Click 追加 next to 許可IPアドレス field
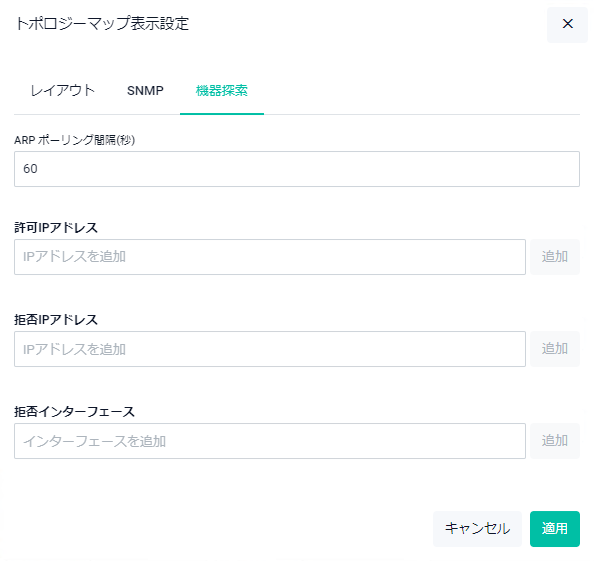Image resolution: width=594 pixels, height=561 pixels. coord(555,257)
